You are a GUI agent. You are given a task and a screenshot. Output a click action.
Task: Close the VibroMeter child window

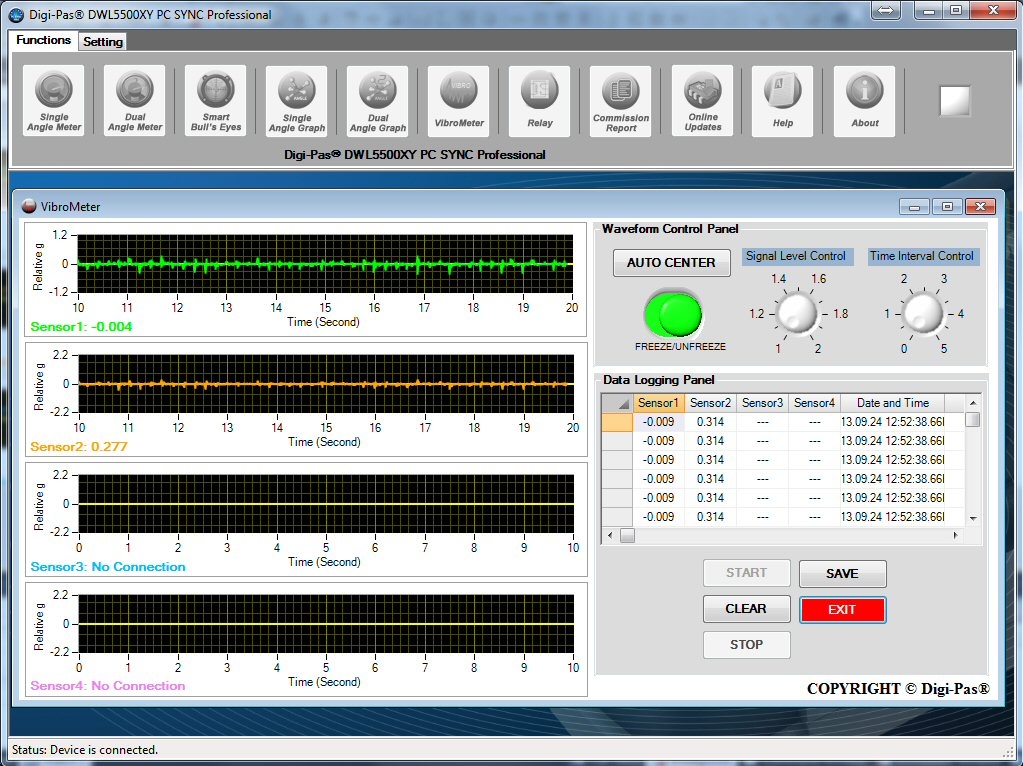(x=981, y=207)
